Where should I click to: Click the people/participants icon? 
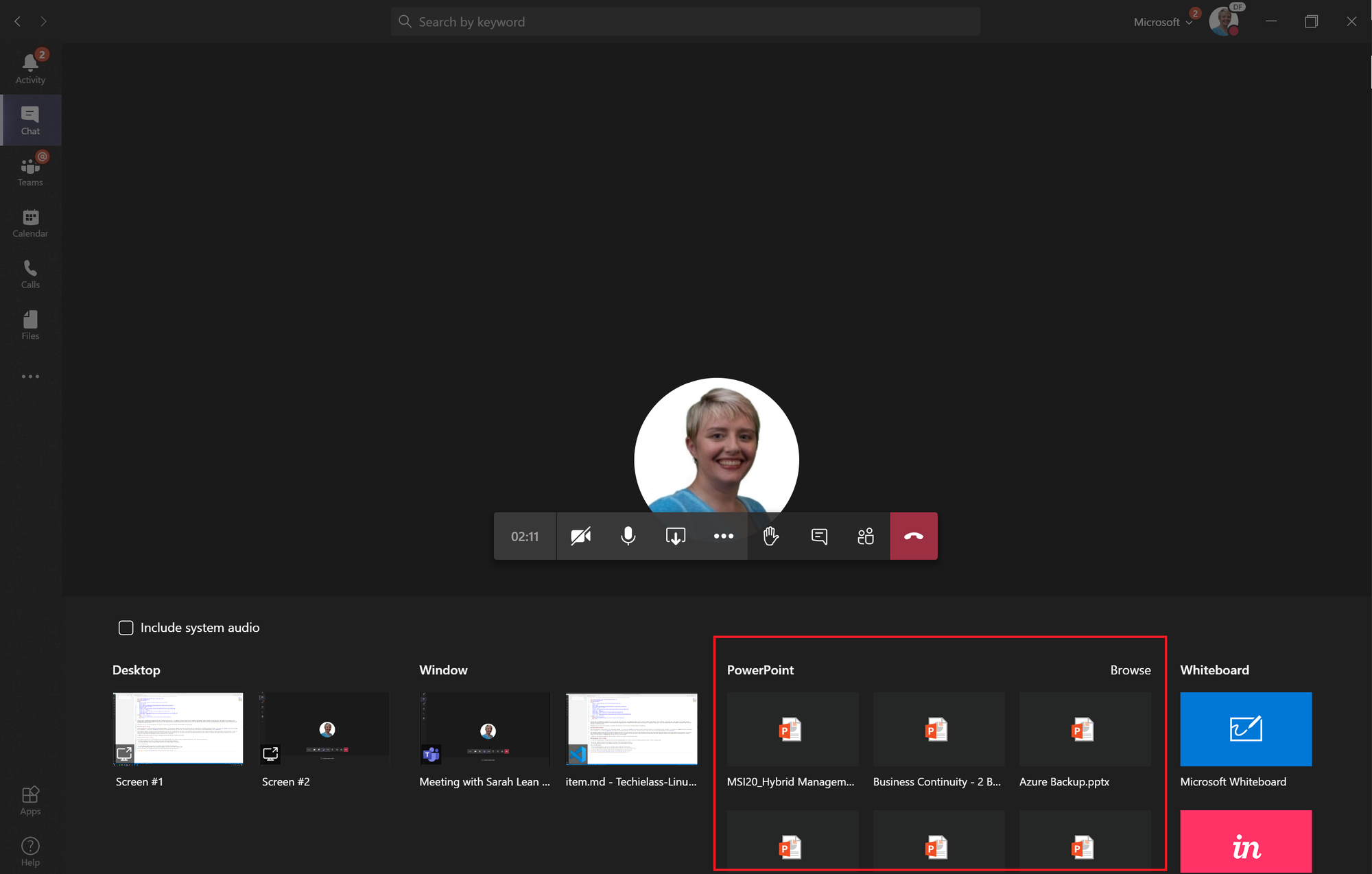(x=866, y=535)
